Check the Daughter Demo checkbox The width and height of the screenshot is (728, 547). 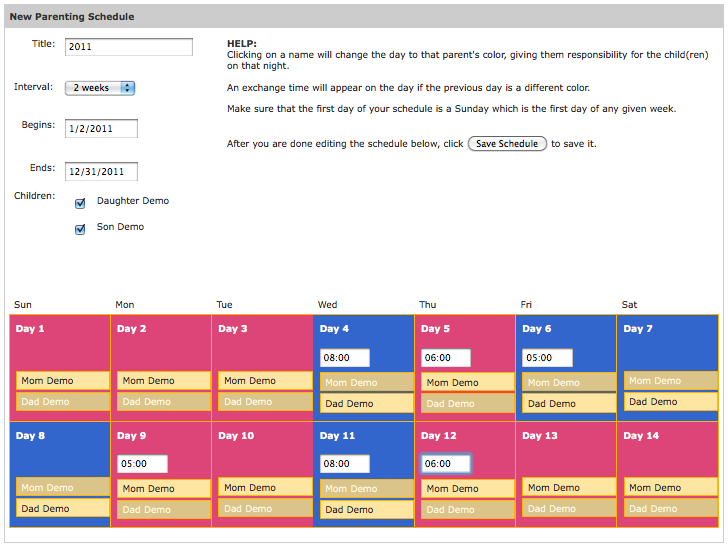80,203
